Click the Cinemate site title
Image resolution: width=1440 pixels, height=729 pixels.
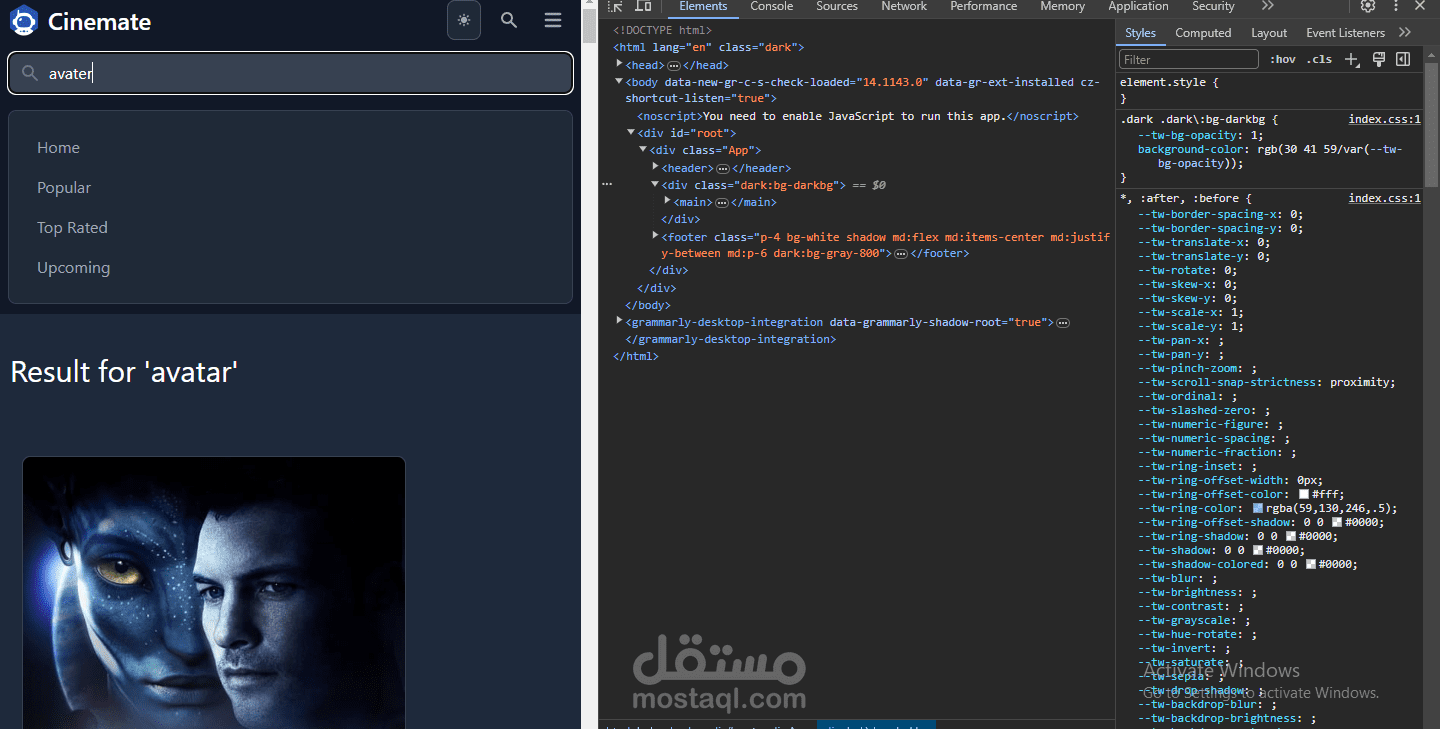click(x=99, y=21)
